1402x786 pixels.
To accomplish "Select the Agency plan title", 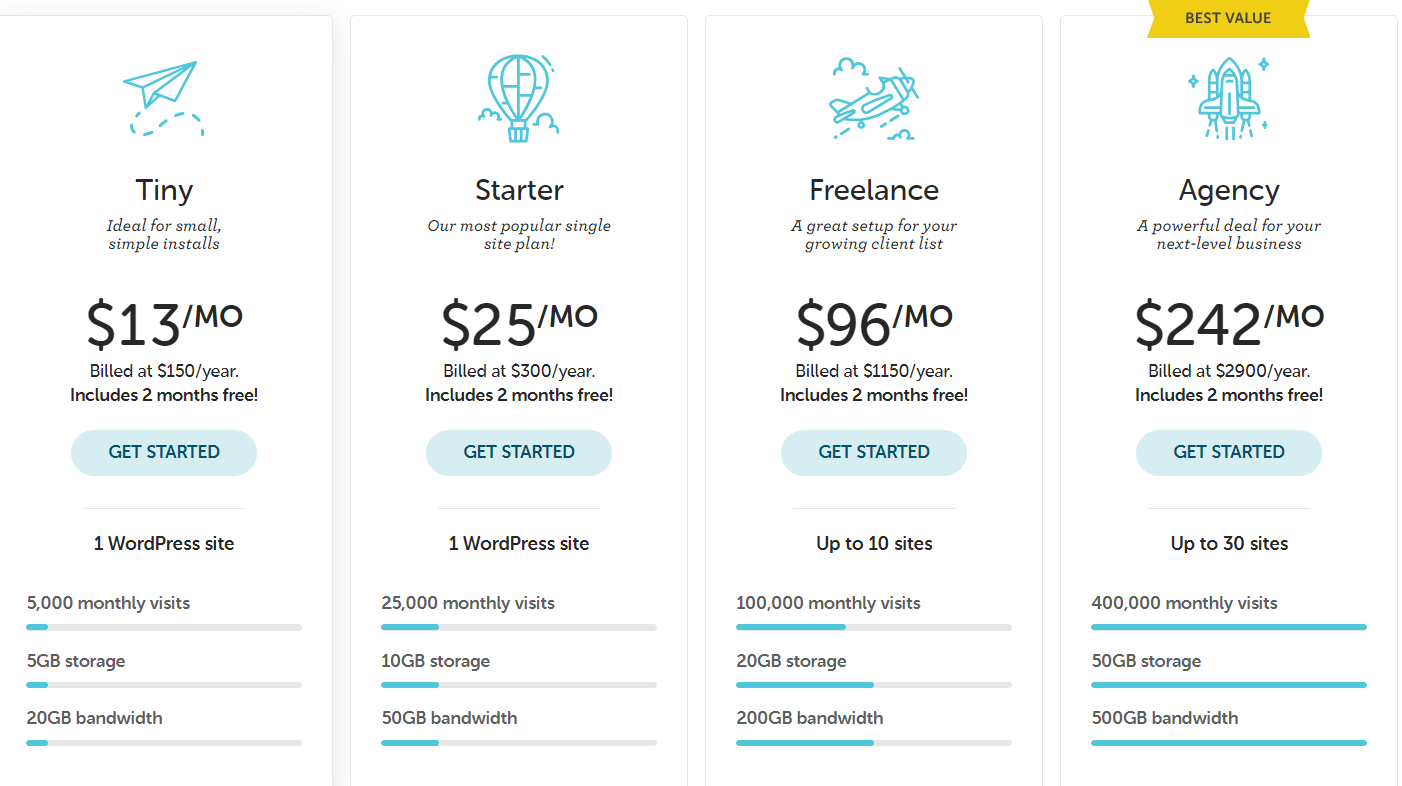I will (1229, 190).
